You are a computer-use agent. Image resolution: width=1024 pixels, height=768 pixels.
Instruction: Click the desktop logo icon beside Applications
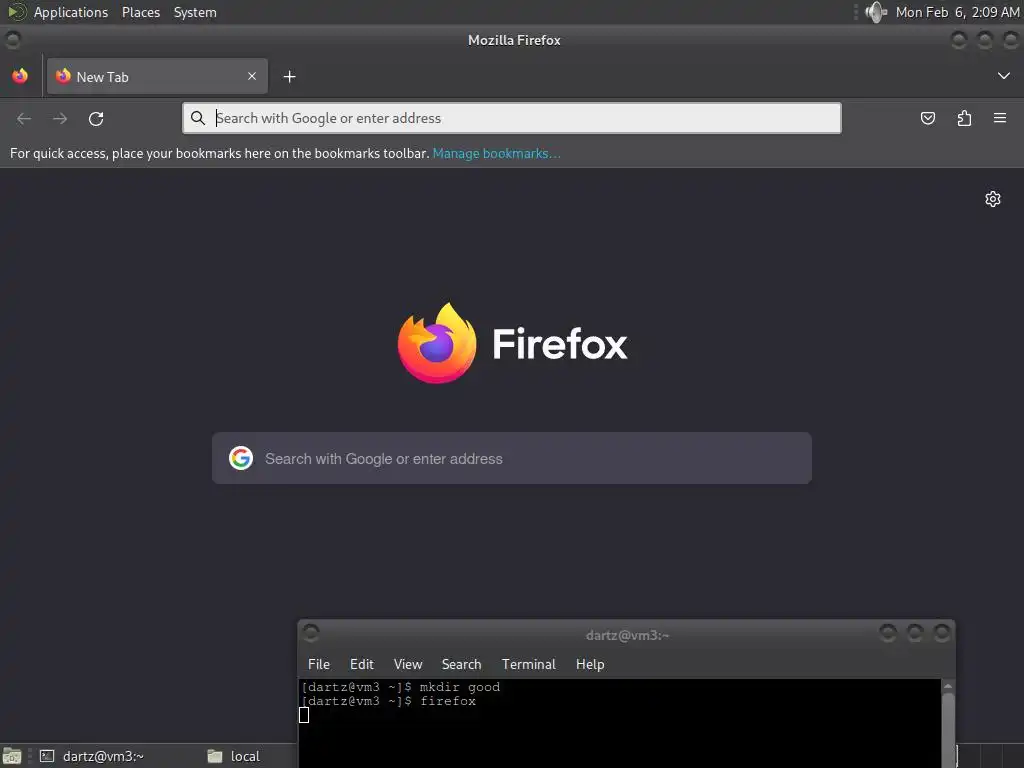tap(16, 12)
